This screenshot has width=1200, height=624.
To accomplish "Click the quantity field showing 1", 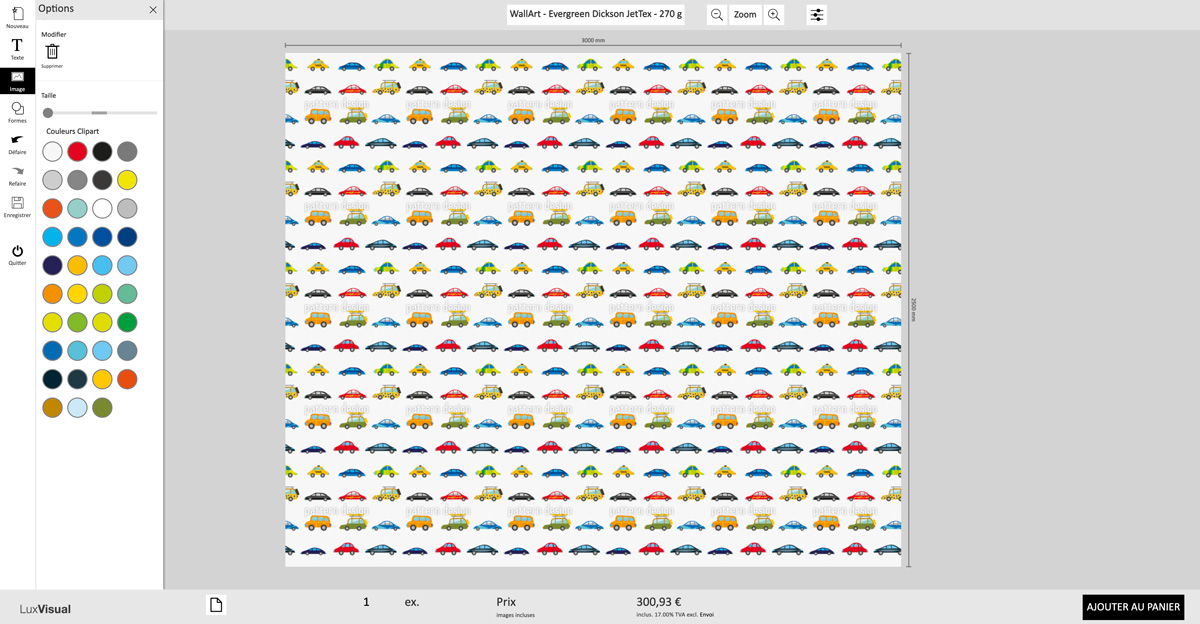I will pos(366,602).
